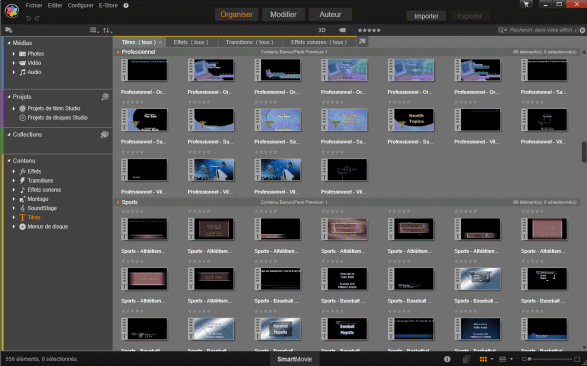Select the Effets content item
The height and width of the screenshot is (366, 587).
pos(34,171)
